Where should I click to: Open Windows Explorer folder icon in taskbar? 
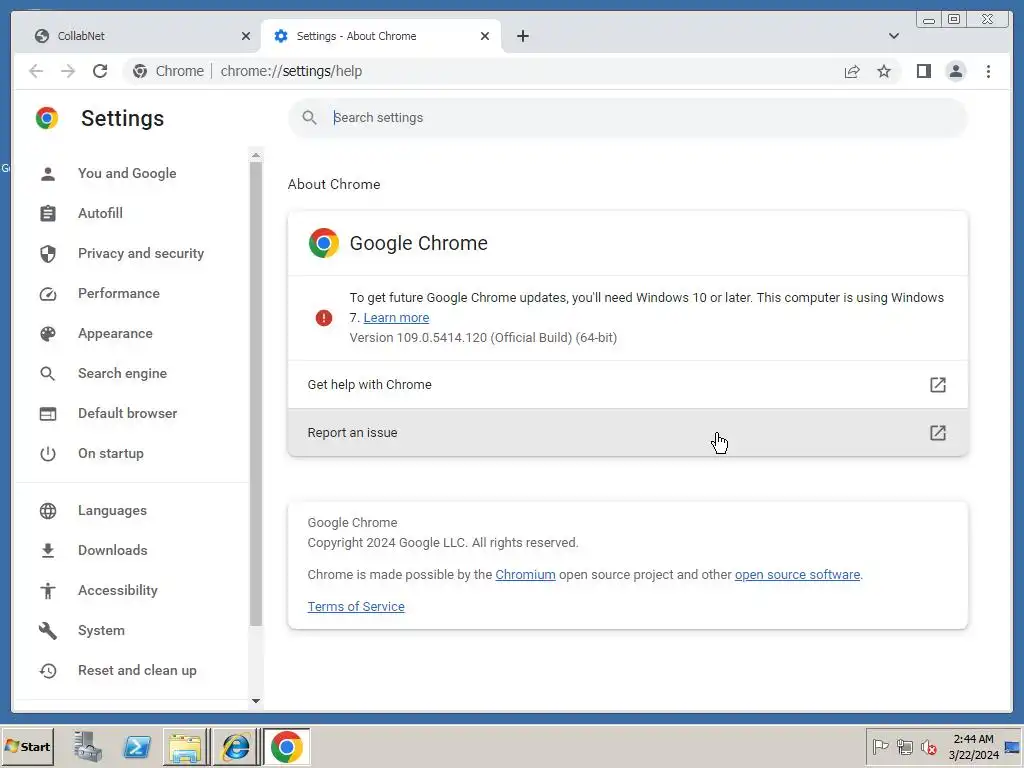pyautogui.click(x=185, y=747)
